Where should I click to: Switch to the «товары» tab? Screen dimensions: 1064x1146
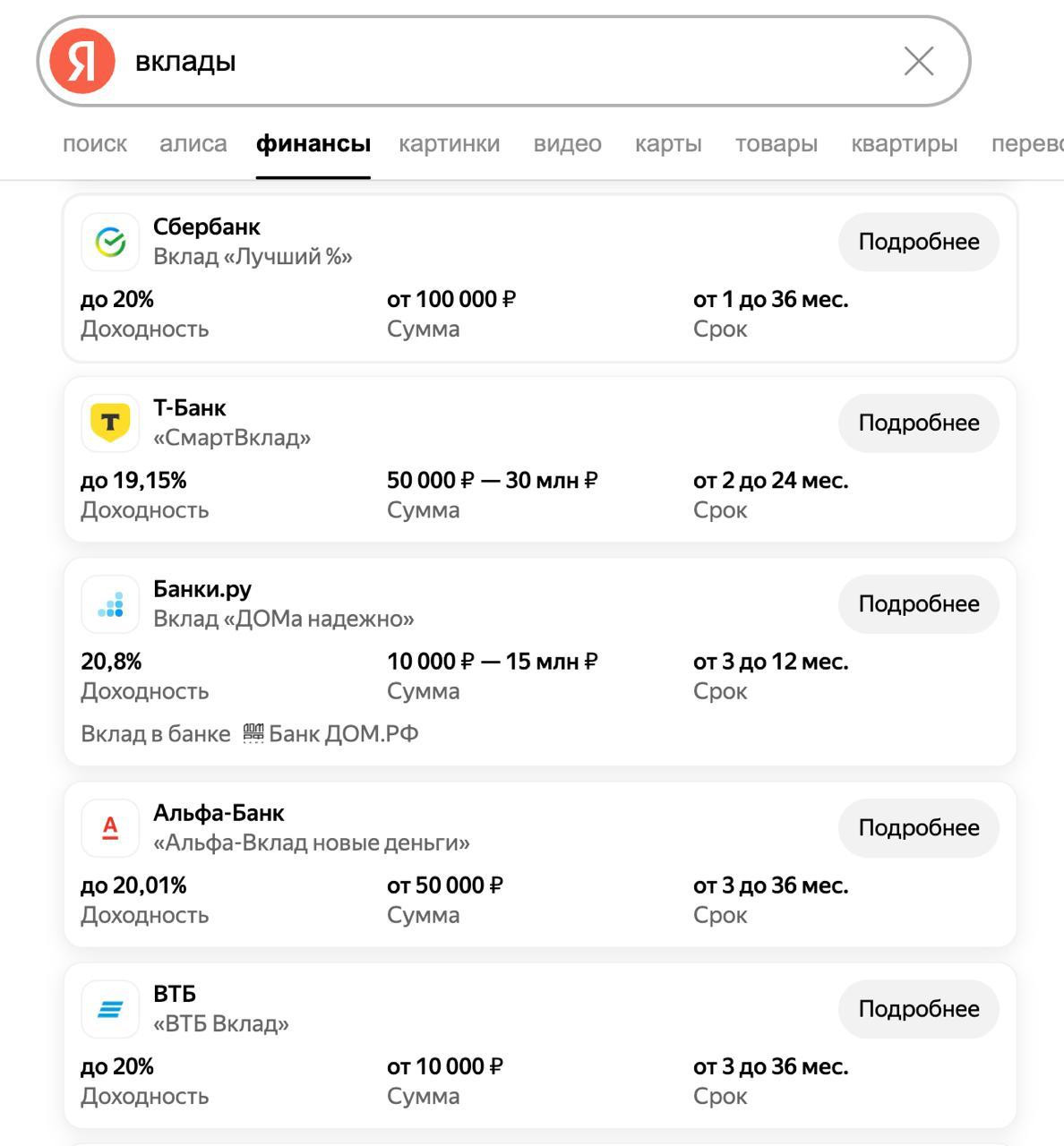pos(776,143)
